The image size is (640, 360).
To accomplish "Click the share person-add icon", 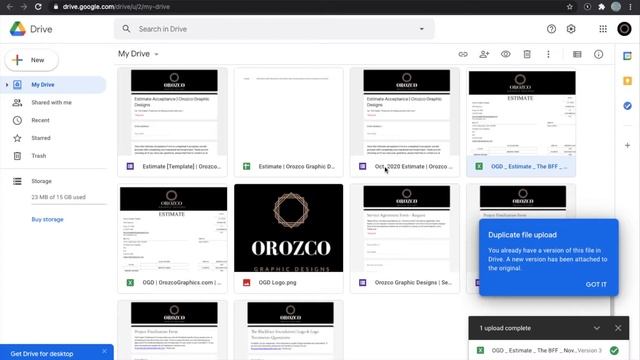I will pos(484,54).
